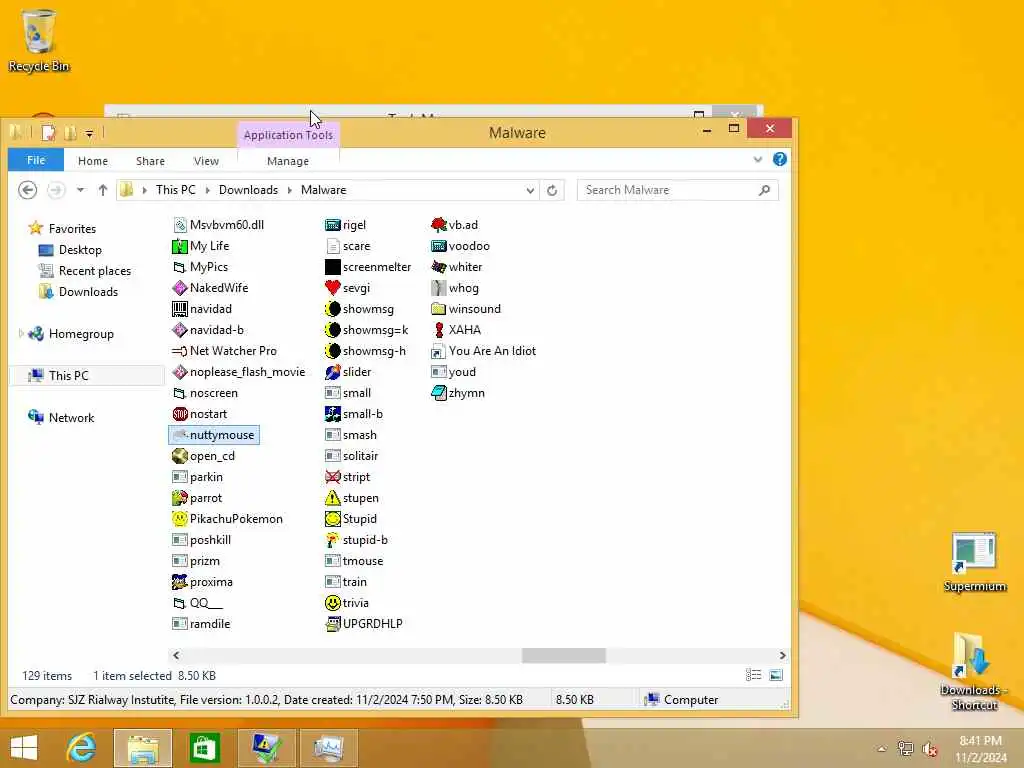Screen dimensions: 1024x768
Task: Open the Manage ribbon tab
Action: click(288, 161)
